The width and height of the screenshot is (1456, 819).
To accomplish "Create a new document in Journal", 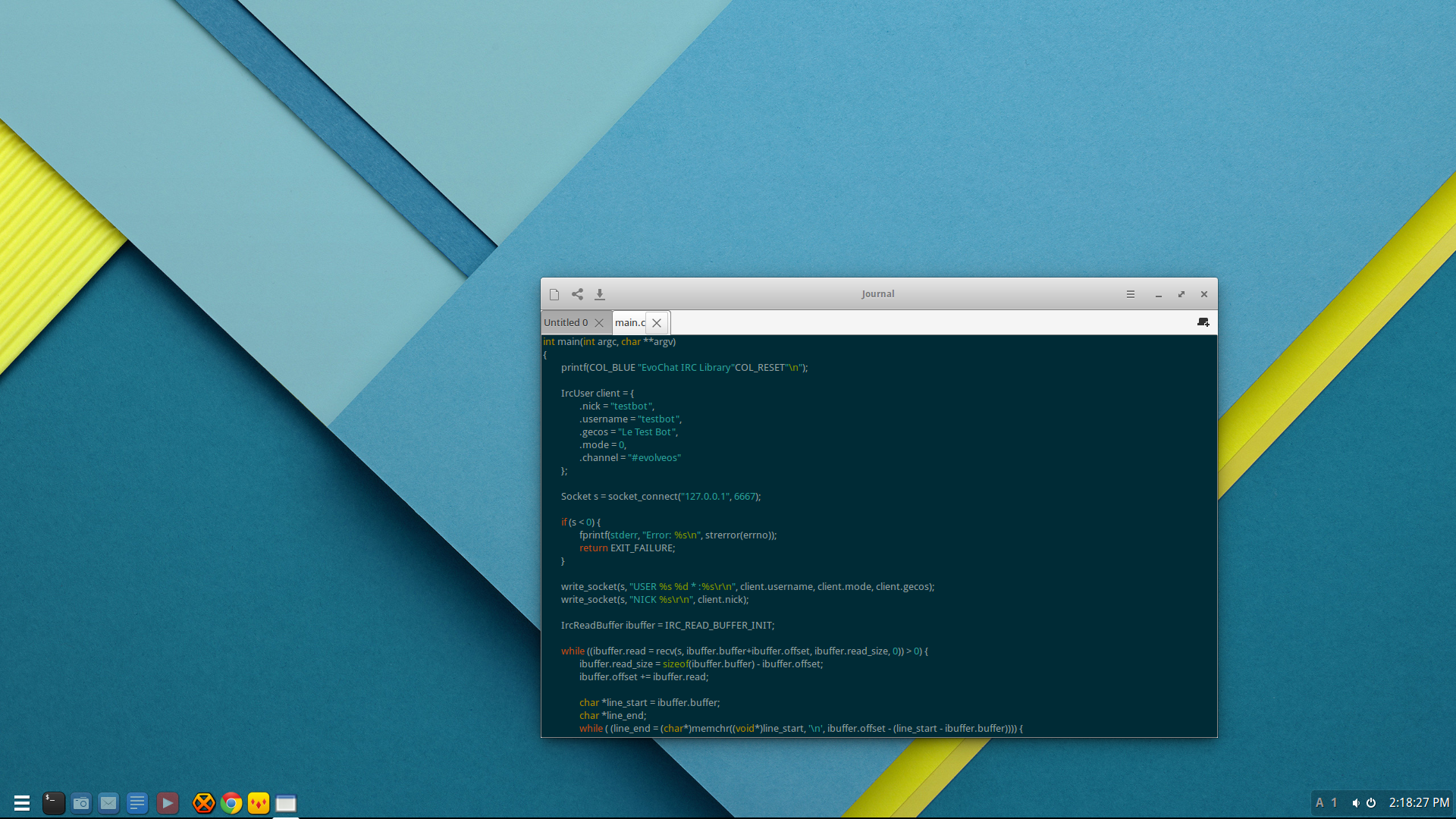I will click(x=554, y=294).
